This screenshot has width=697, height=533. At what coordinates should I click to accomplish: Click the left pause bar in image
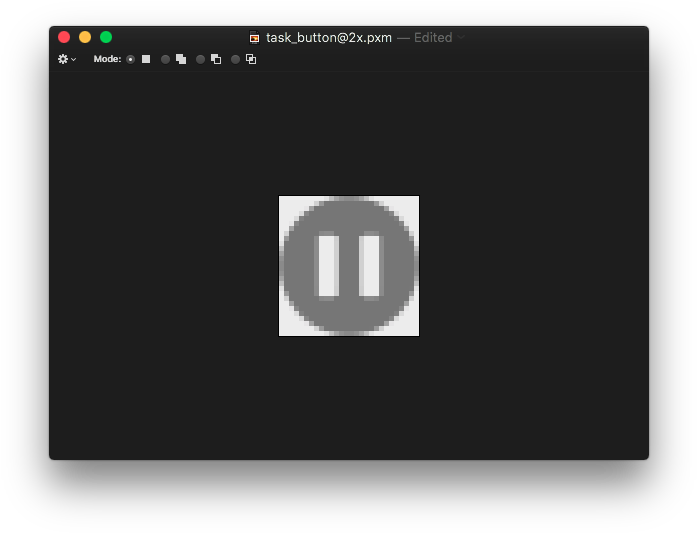[x=329, y=266]
